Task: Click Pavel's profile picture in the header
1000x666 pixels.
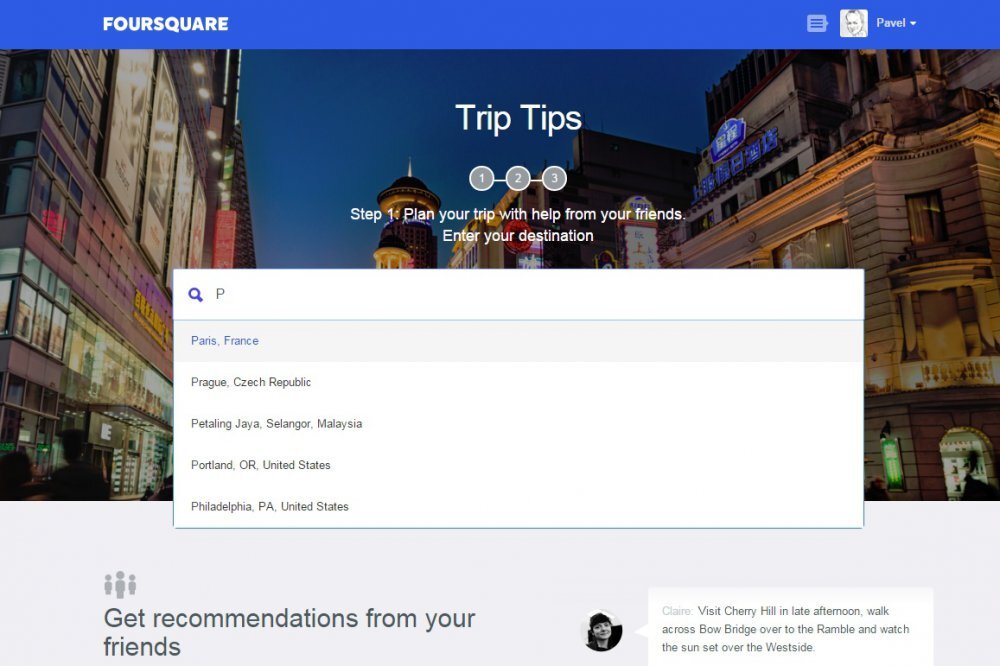Action: tap(852, 23)
